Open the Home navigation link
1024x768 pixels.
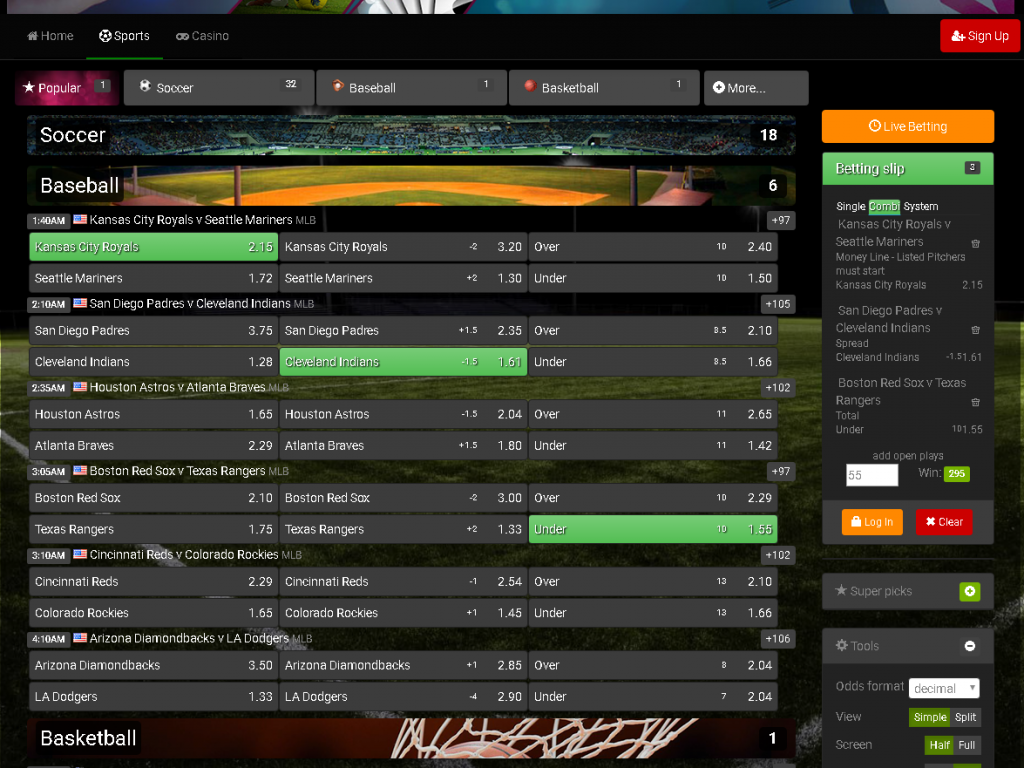pos(50,36)
